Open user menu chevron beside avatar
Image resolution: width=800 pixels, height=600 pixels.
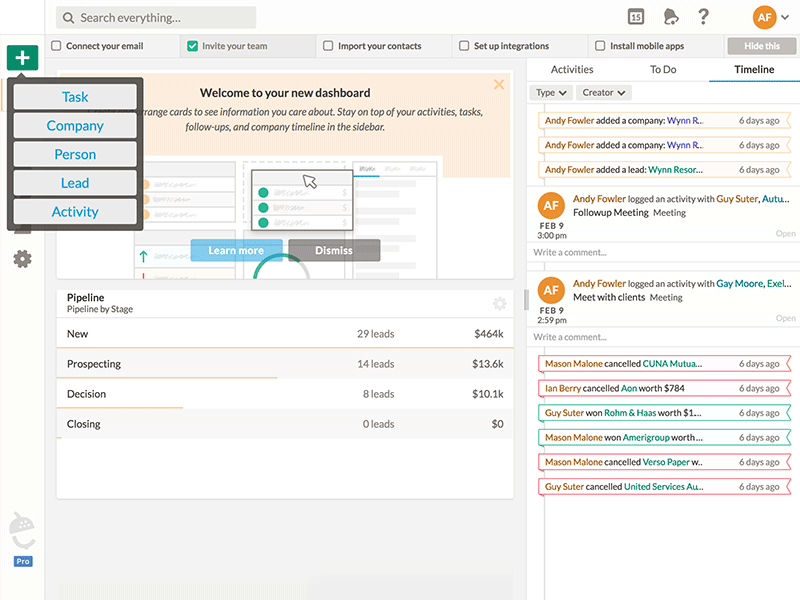point(785,17)
